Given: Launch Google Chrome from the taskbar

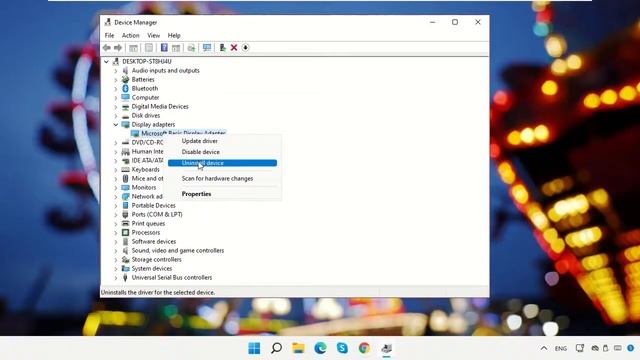Looking at the screenshot, I should [364, 348].
